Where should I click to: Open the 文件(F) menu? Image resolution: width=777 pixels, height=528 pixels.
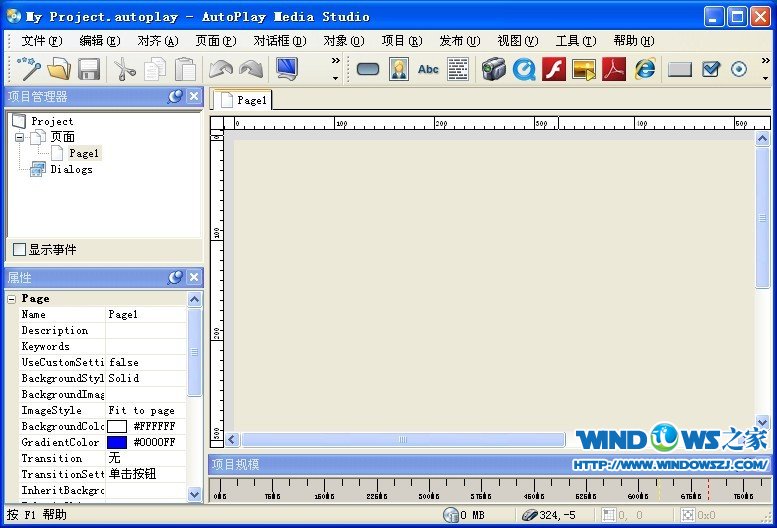tap(41, 41)
